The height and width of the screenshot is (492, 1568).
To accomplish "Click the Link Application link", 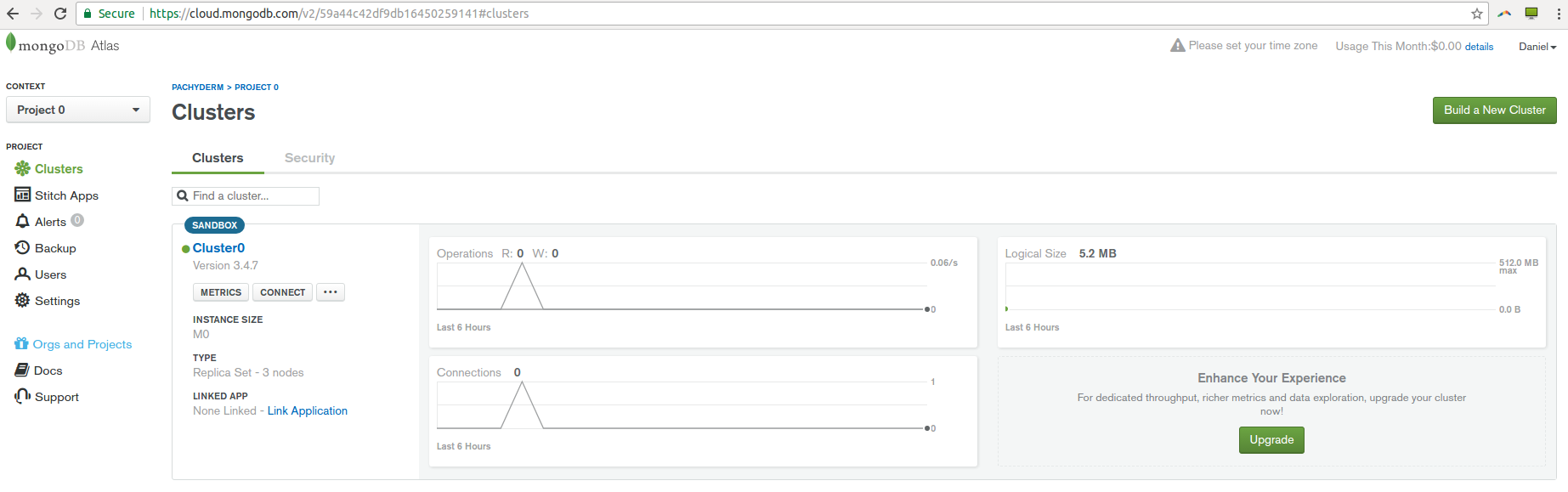I will [307, 410].
